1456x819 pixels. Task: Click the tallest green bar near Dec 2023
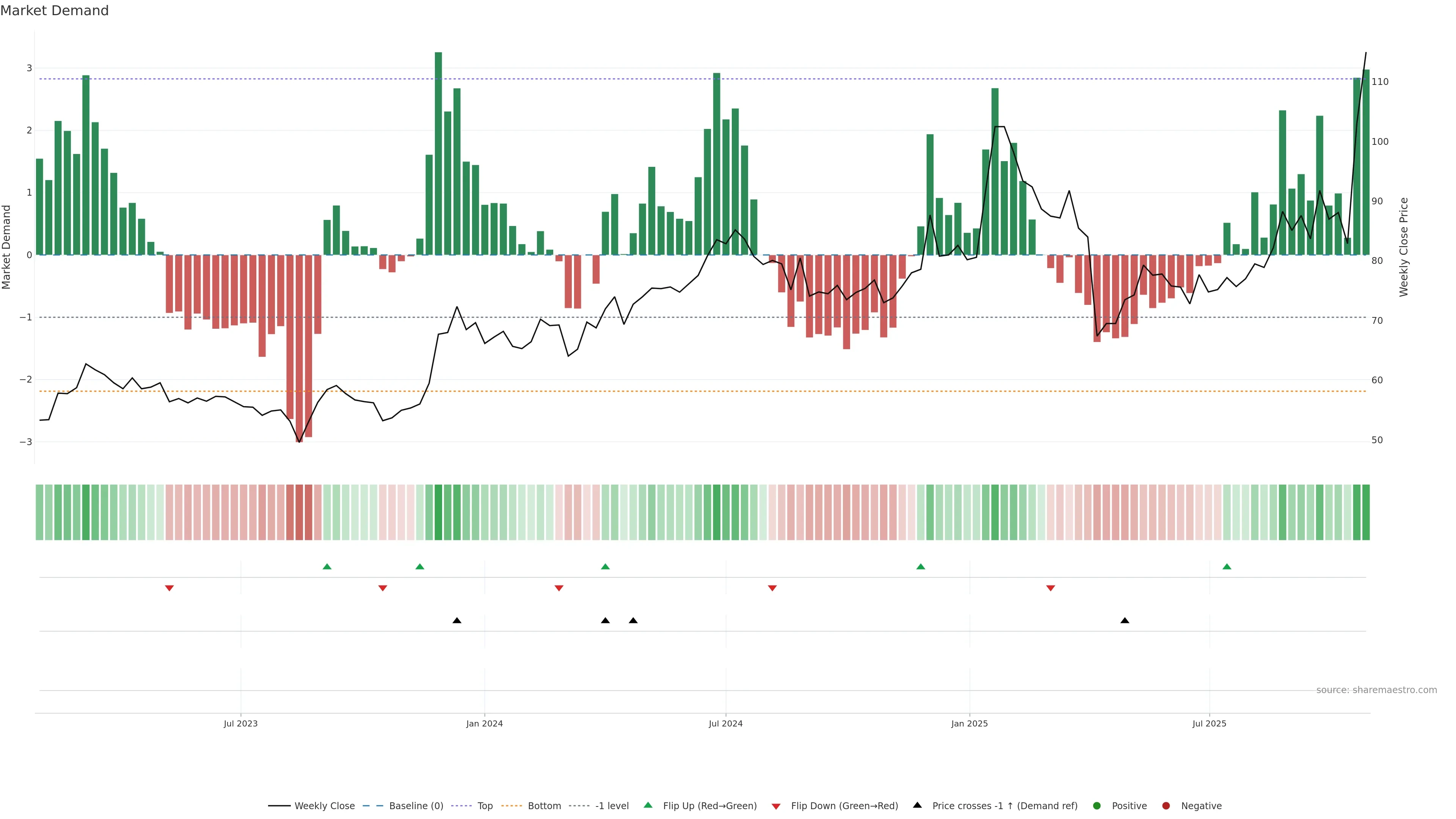(x=438, y=152)
